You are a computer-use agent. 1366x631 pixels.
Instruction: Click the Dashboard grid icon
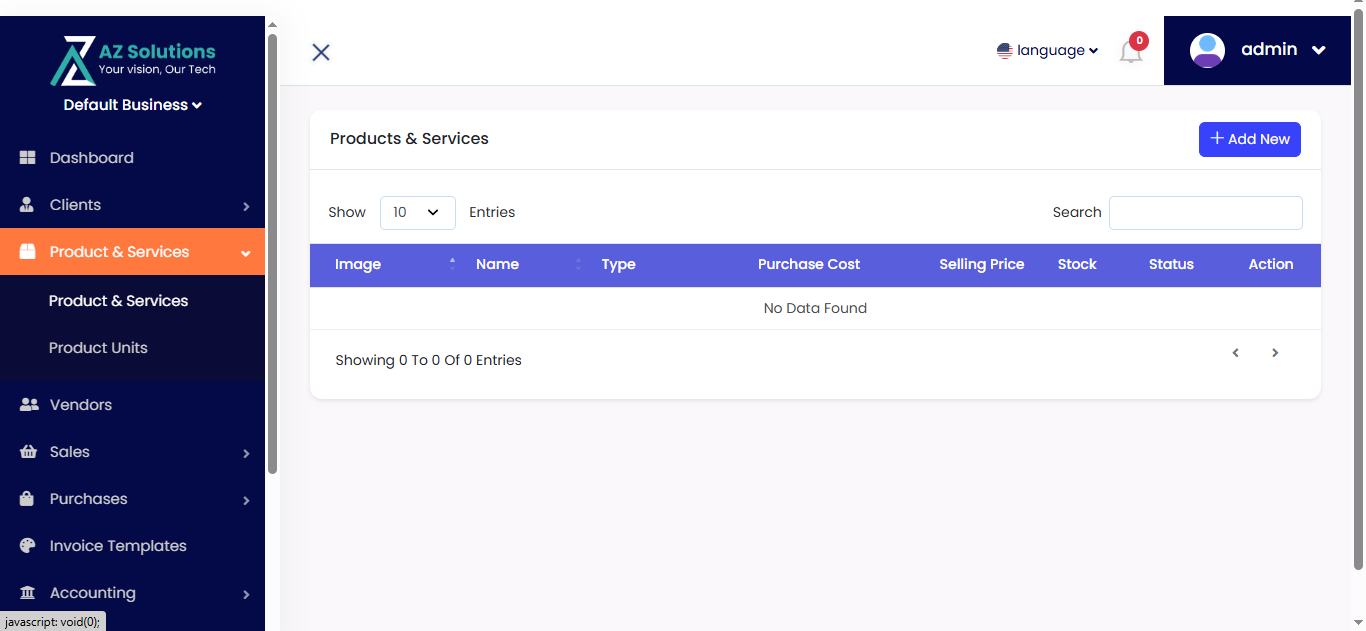tap(28, 158)
